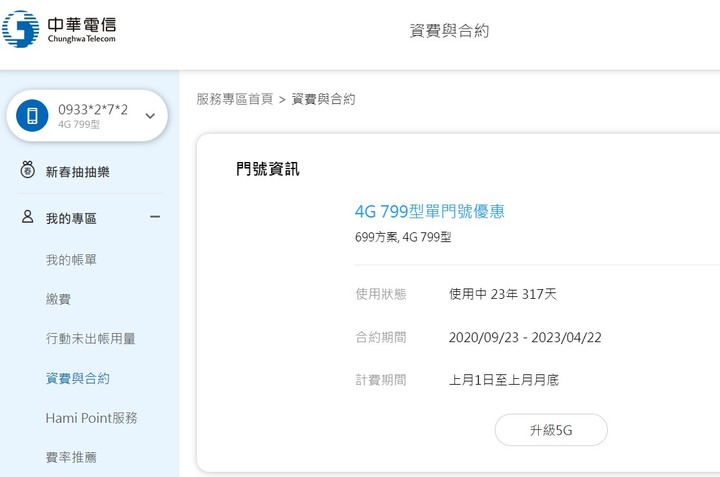The width and height of the screenshot is (720, 477).
Task: Click the Chunghwa Telecom logo
Action: coord(59,29)
